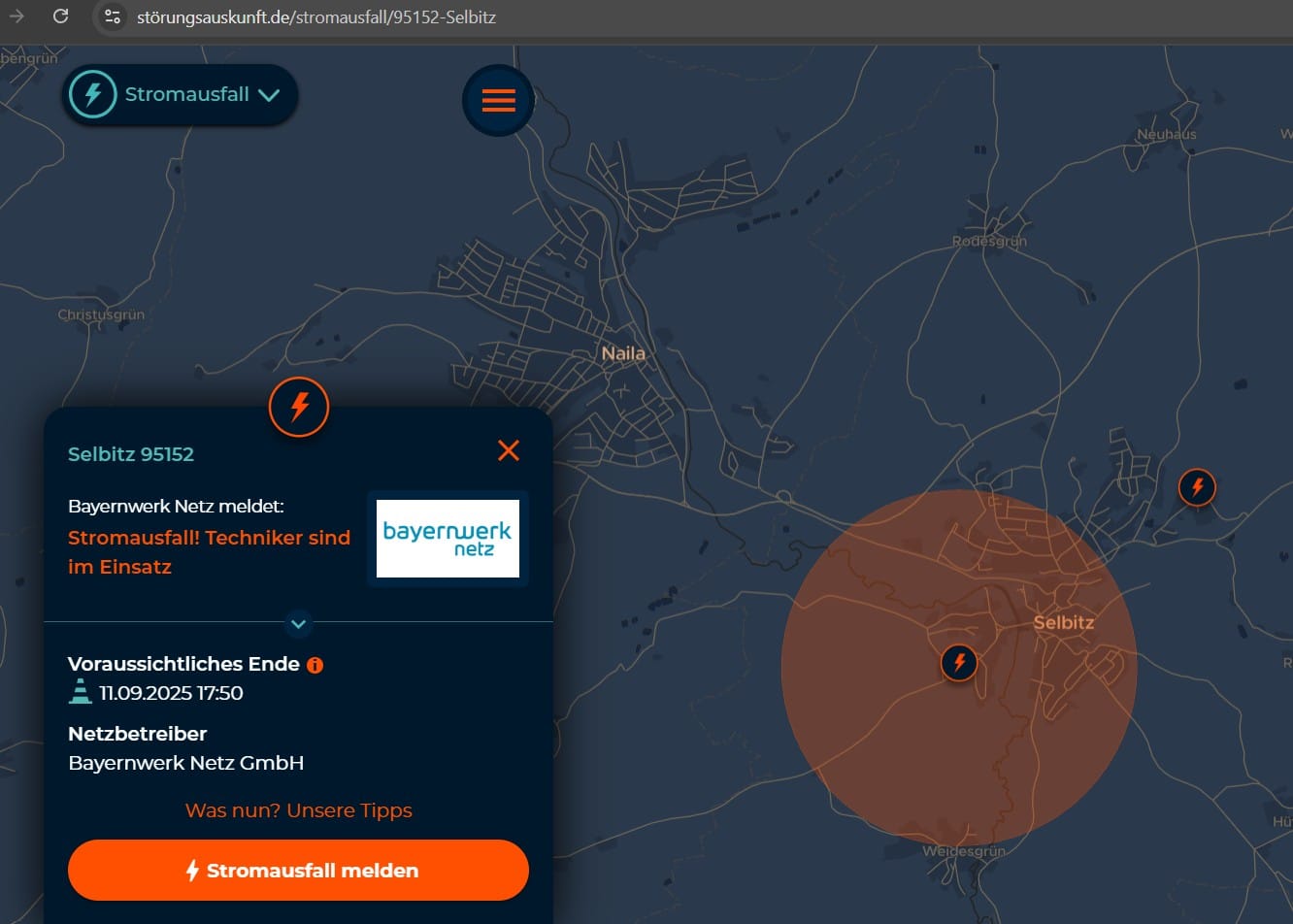
Task: Click the lightning icon in Stromausfall selector
Action: 93,94
